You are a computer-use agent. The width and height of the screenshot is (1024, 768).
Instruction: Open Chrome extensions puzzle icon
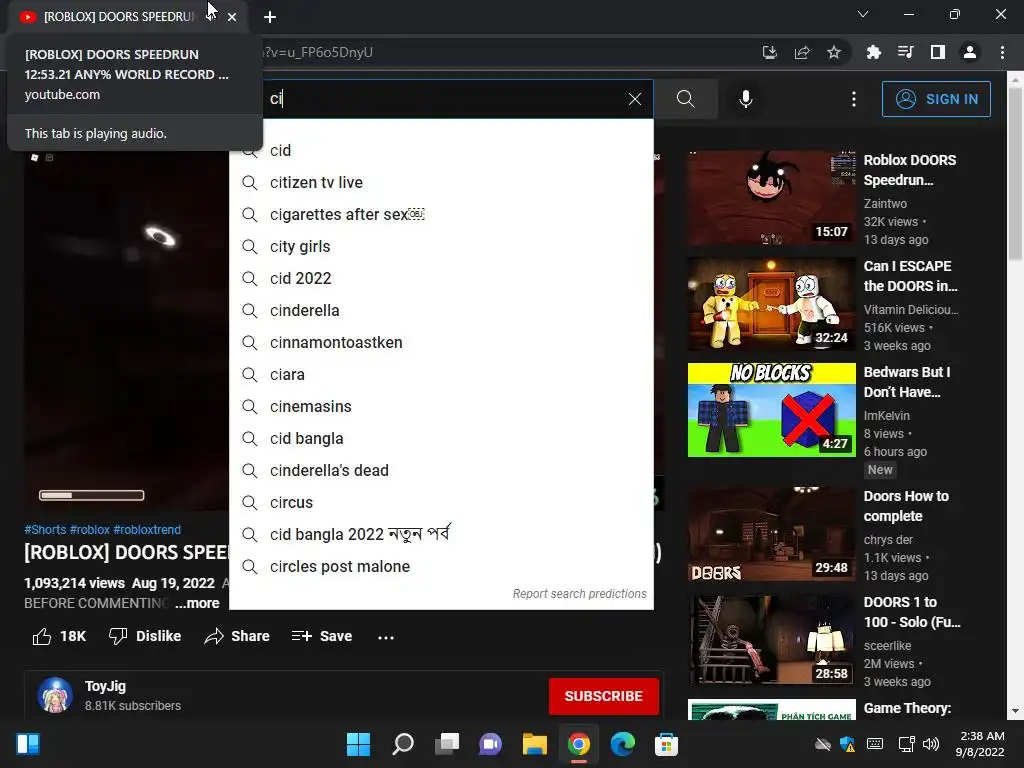click(x=873, y=52)
